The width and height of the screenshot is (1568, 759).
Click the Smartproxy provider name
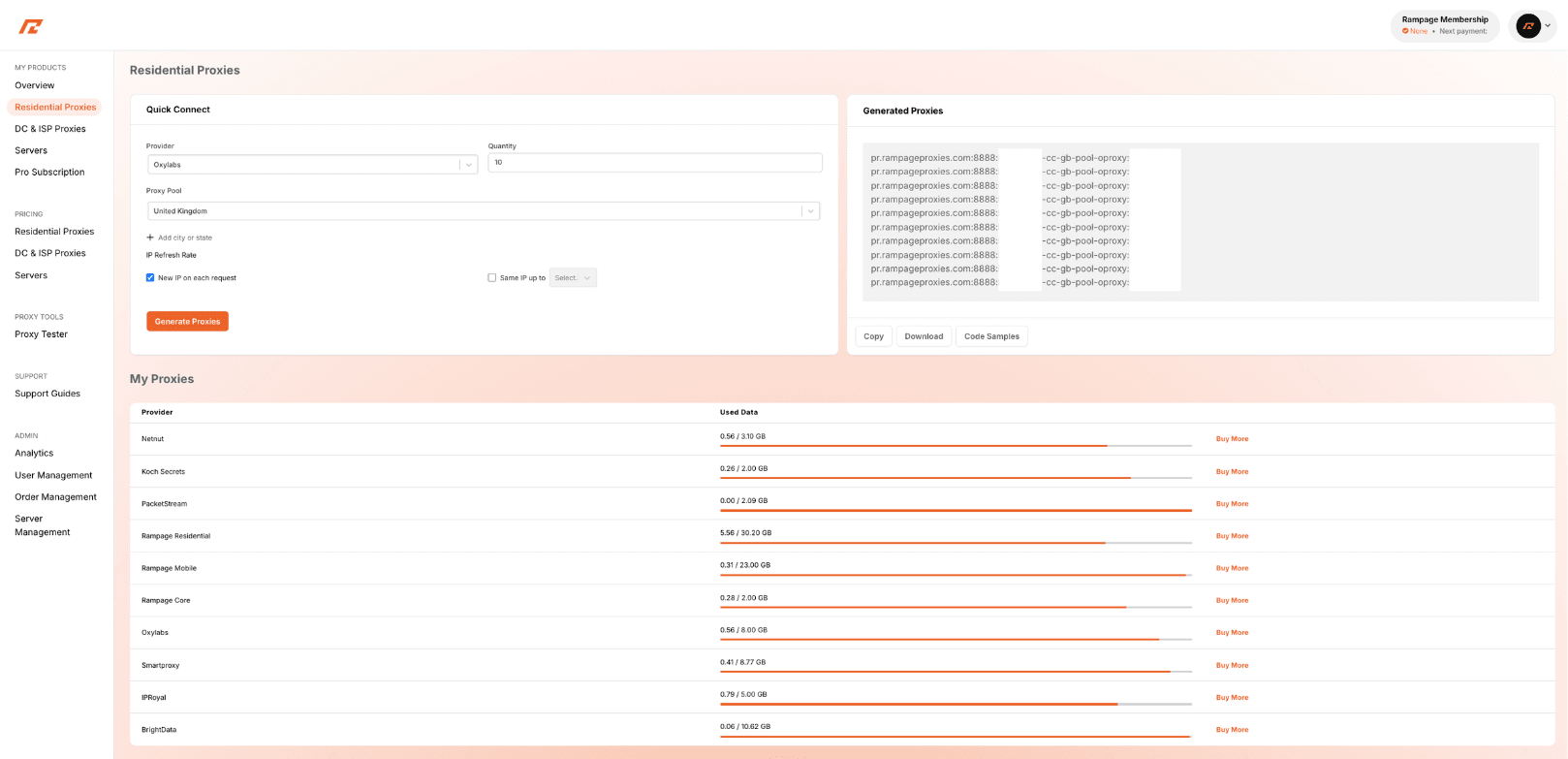click(x=160, y=666)
